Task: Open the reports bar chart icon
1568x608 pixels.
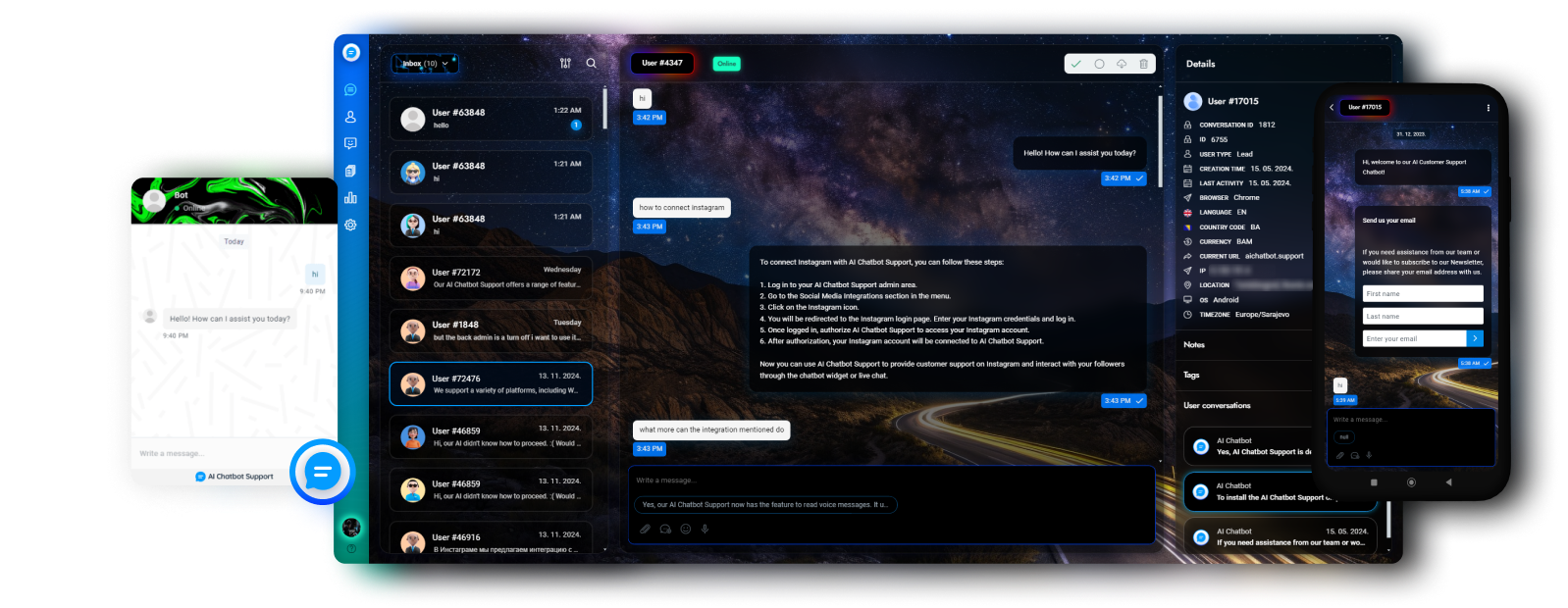Action: pos(350,197)
